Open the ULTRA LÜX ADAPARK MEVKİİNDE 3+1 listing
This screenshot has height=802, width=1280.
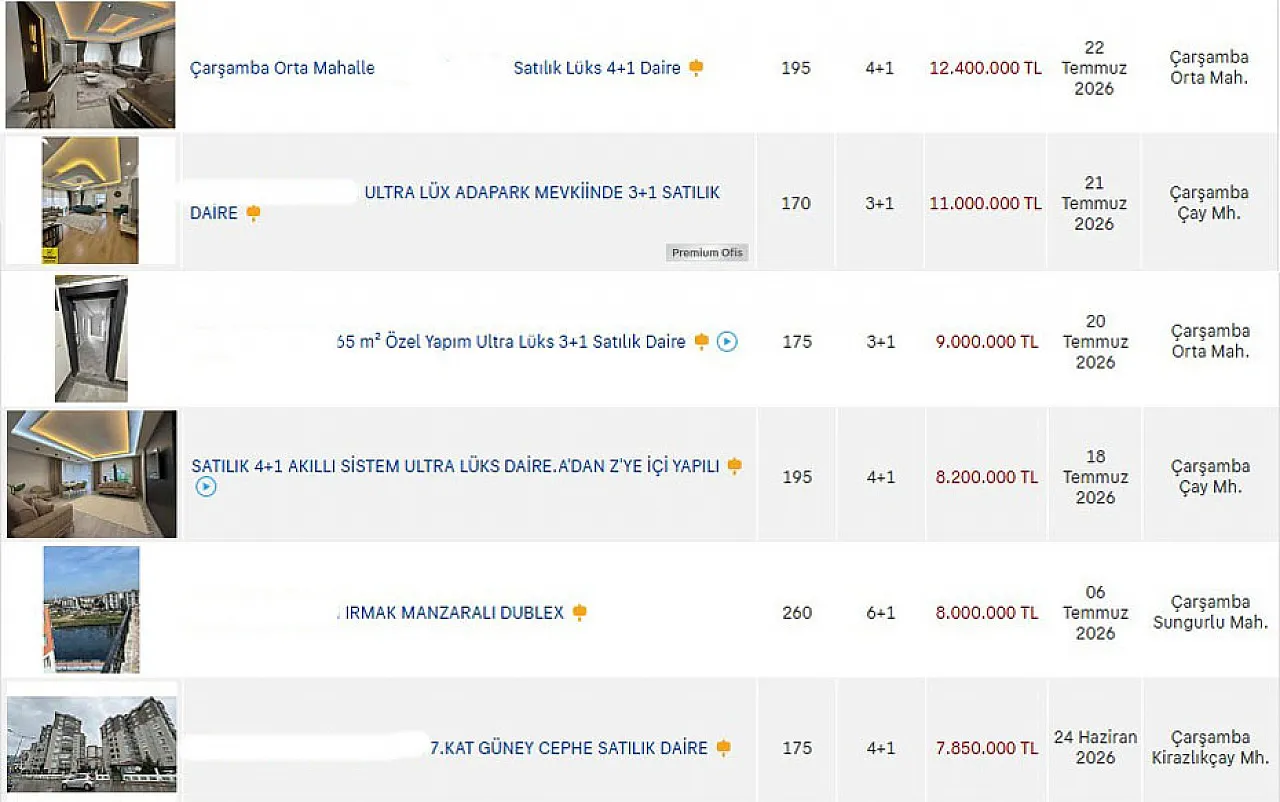(542, 192)
